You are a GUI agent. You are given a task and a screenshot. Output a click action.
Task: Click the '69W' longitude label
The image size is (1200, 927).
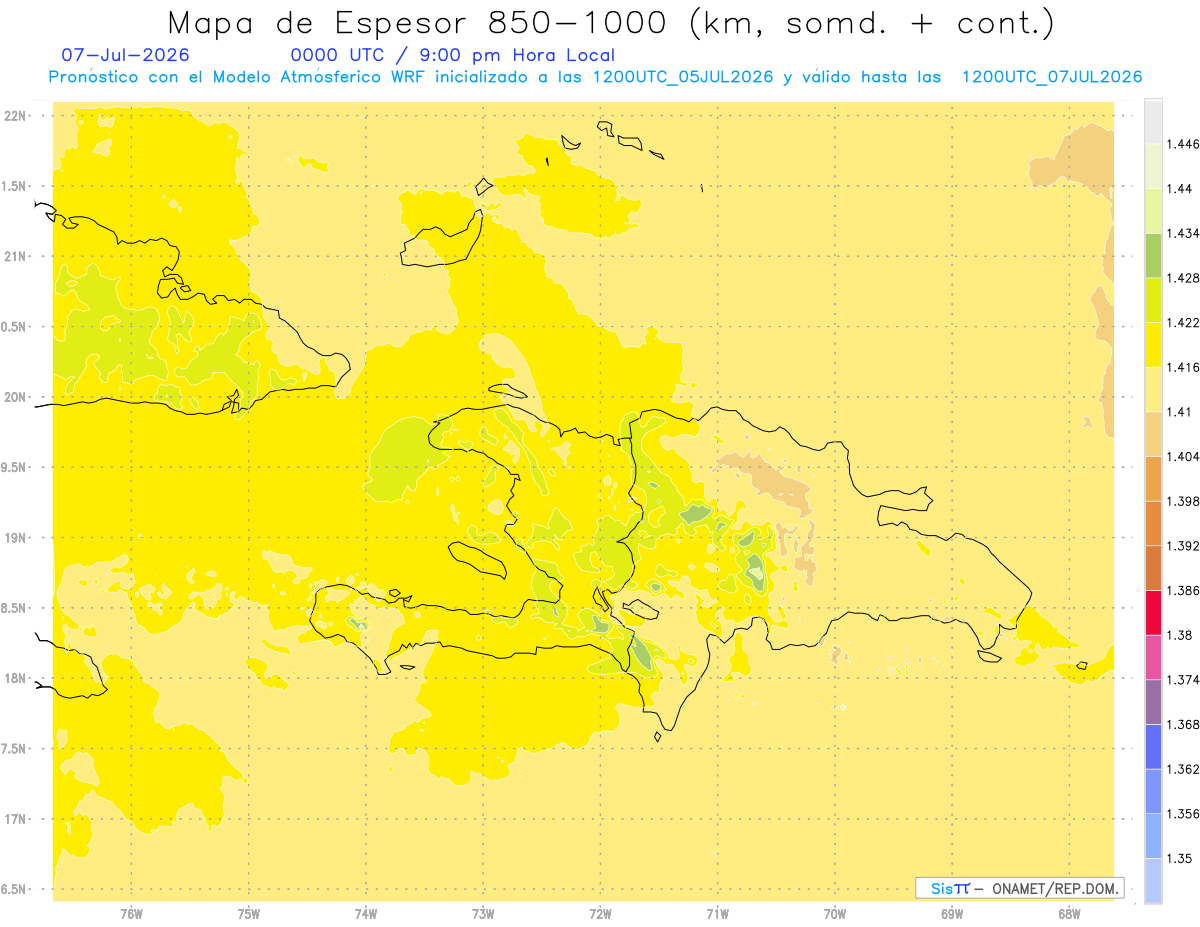point(952,914)
